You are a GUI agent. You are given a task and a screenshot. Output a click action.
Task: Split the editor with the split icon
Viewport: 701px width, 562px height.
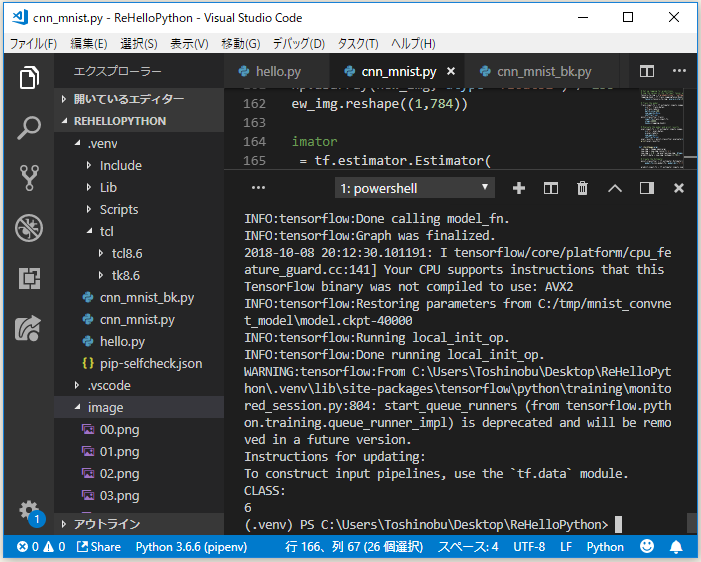pos(646,71)
